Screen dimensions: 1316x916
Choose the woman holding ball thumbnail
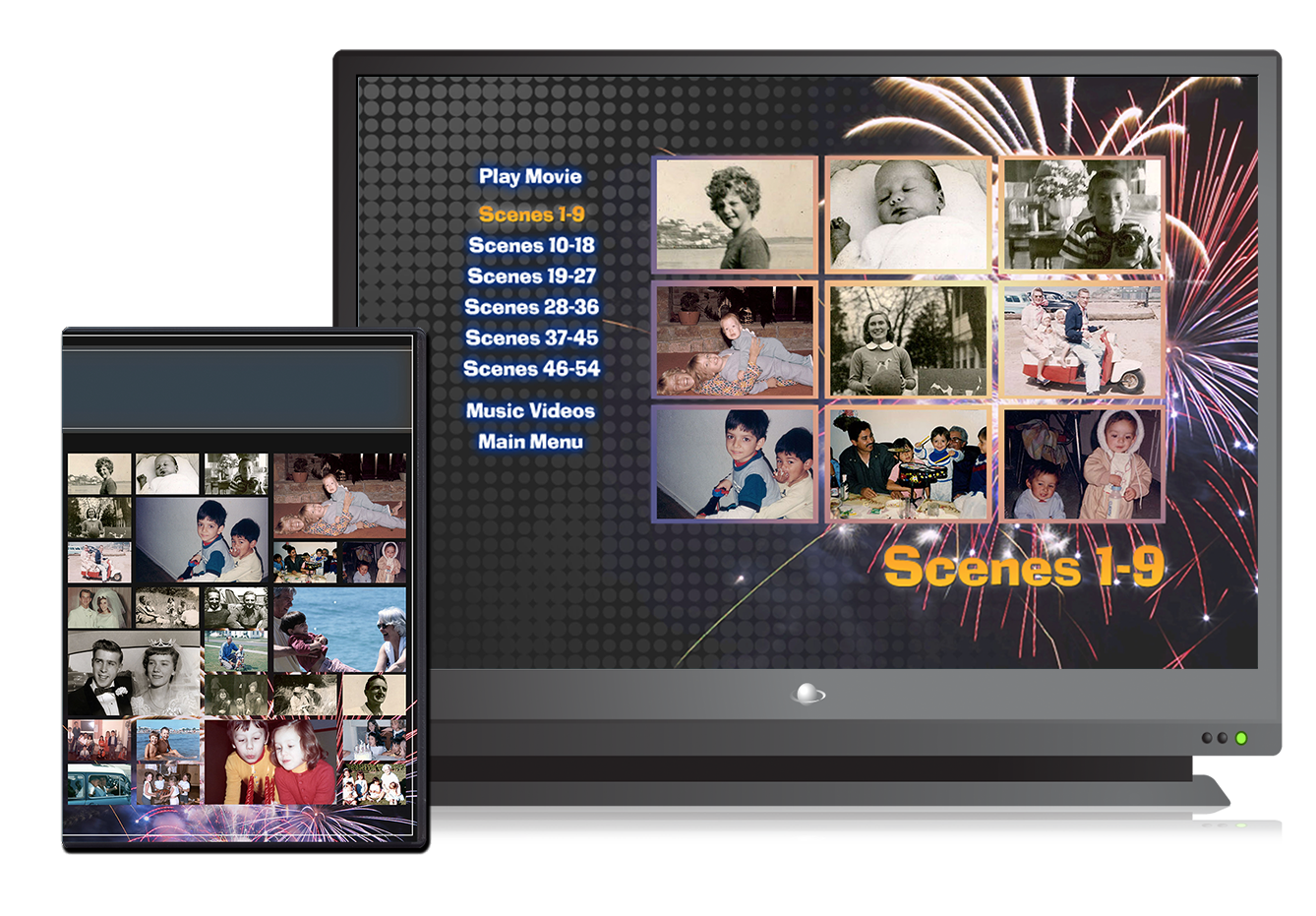tap(908, 339)
